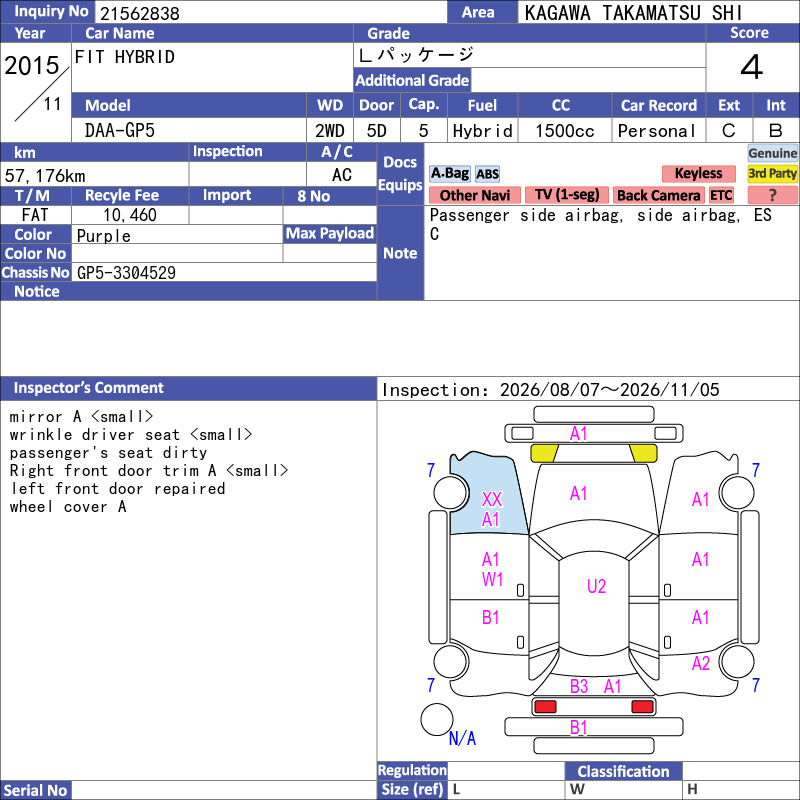Select model code DAA-GP5
This screenshot has width=800, height=800.
pos(120,131)
